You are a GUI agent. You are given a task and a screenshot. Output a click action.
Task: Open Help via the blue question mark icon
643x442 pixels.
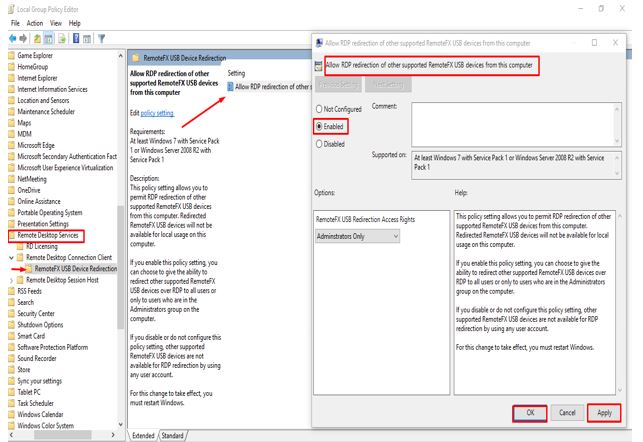76,39
